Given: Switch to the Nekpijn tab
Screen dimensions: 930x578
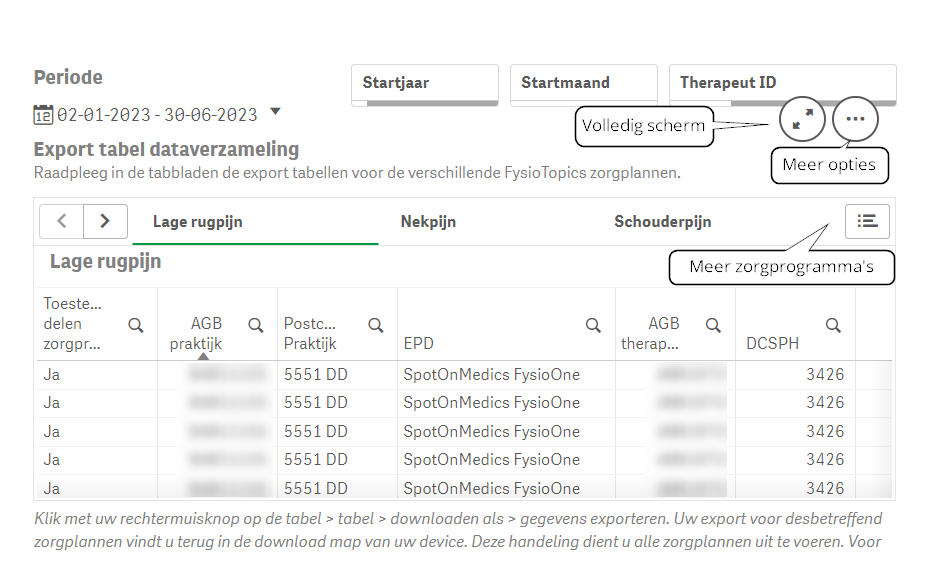Looking at the screenshot, I should [x=428, y=222].
